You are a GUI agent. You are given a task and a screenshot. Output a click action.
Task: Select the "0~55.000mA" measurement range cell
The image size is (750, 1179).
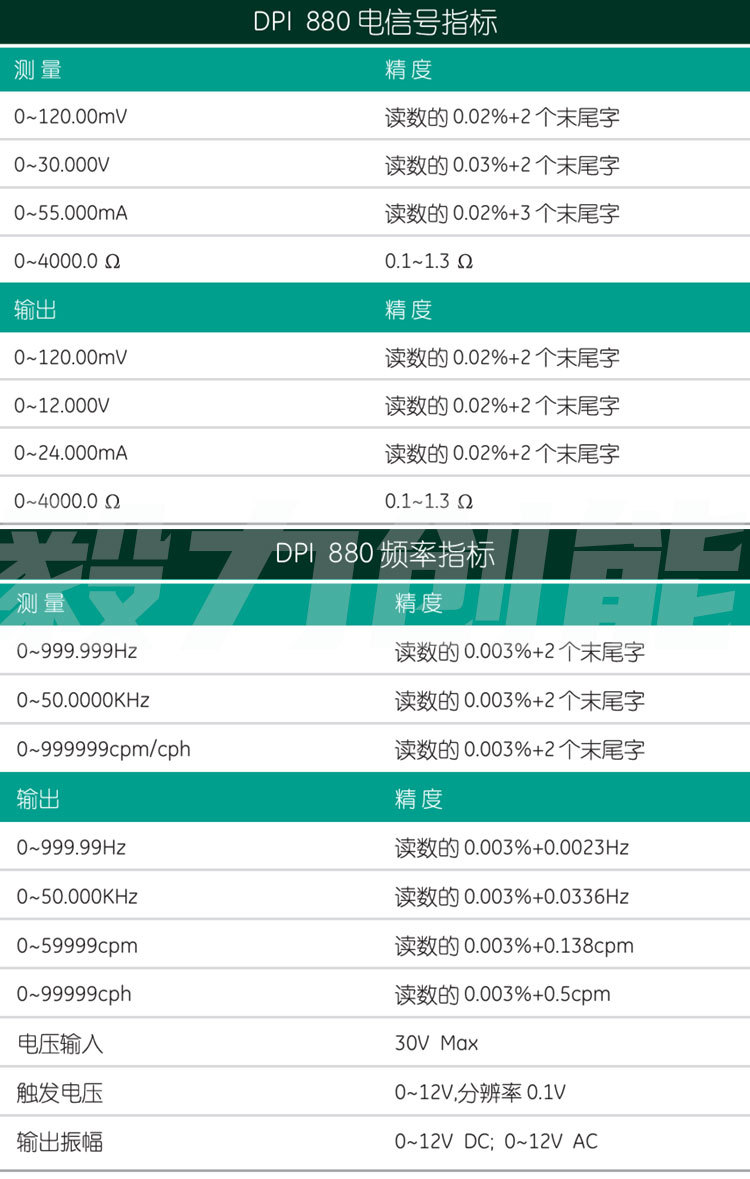click(71, 213)
